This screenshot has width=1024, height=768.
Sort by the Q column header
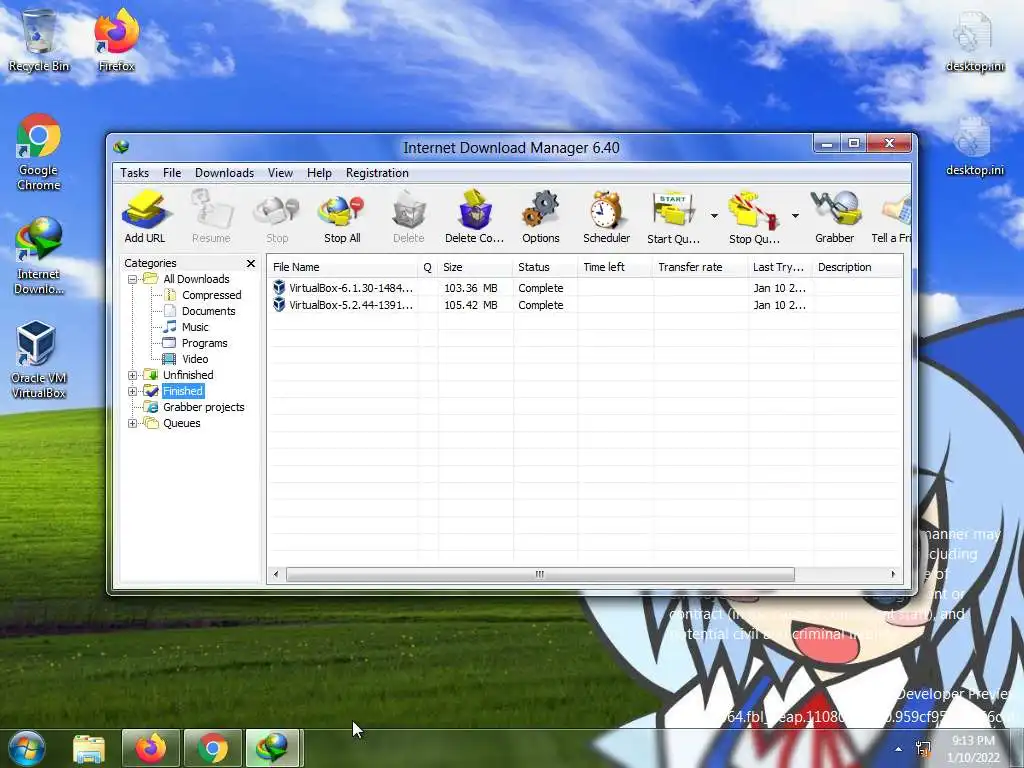point(428,267)
